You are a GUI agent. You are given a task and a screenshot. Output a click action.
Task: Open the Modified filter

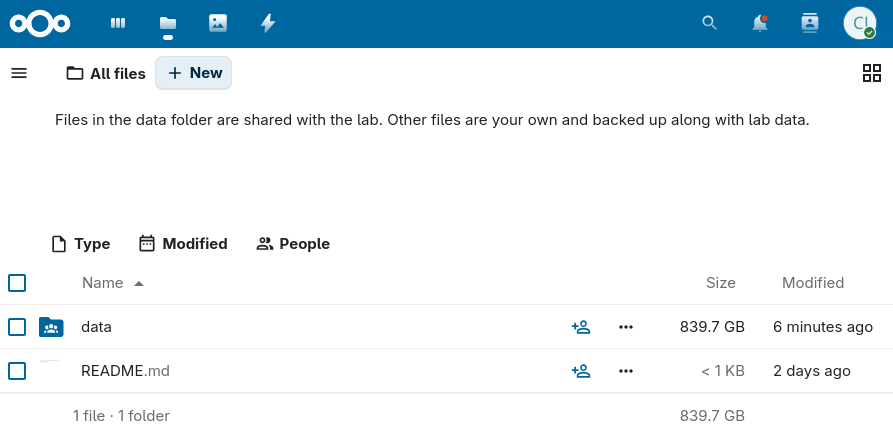coord(183,244)
